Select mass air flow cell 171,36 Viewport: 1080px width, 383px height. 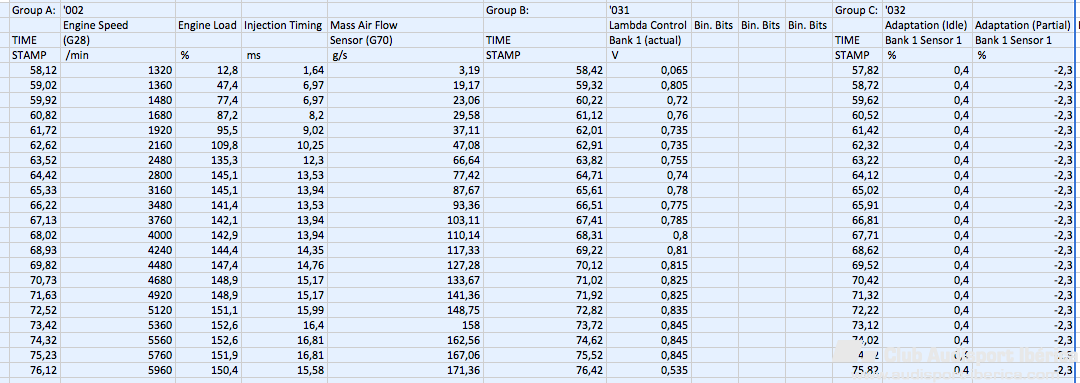[x=405, y=371]
